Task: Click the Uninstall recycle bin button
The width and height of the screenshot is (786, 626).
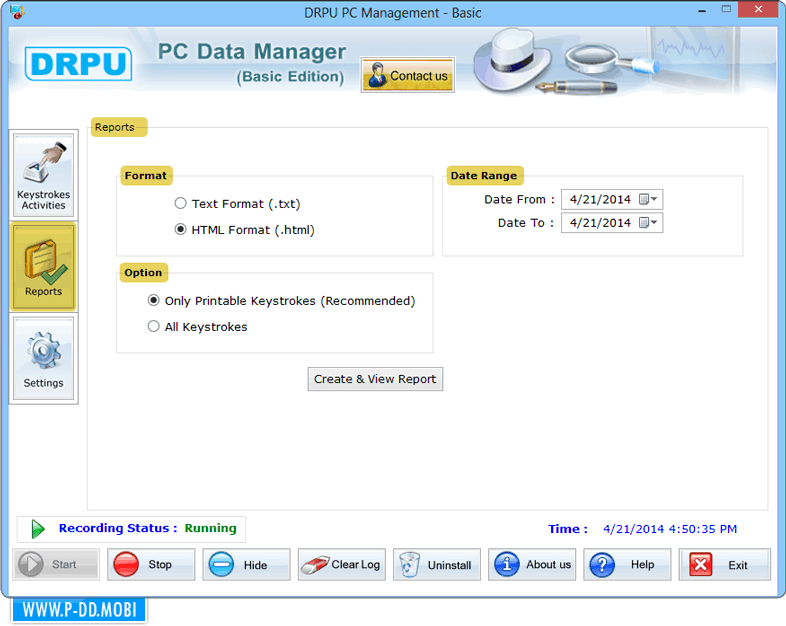Action: 436,565
